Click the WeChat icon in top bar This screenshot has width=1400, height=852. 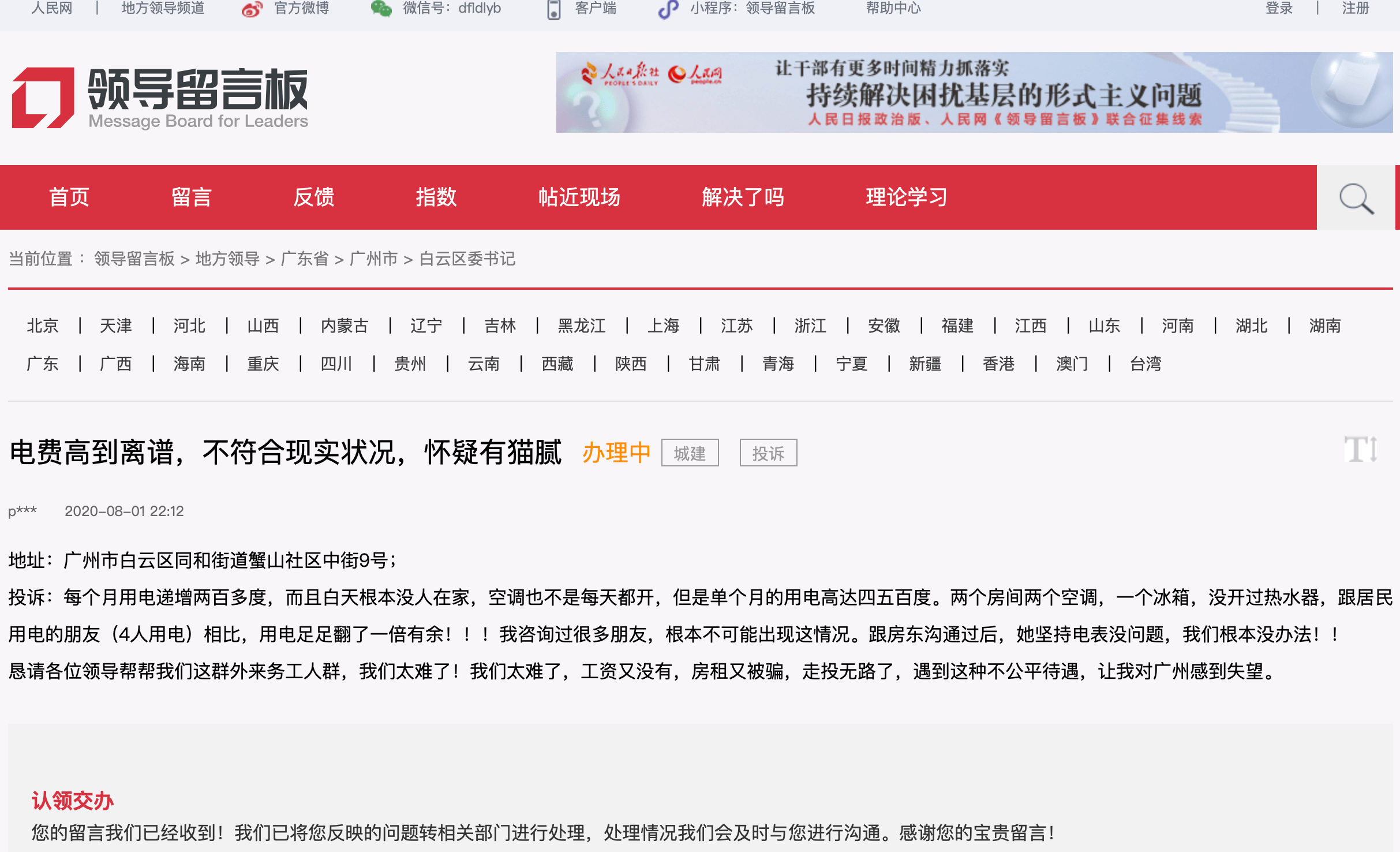pyautogui.click(x=381, y=8)
